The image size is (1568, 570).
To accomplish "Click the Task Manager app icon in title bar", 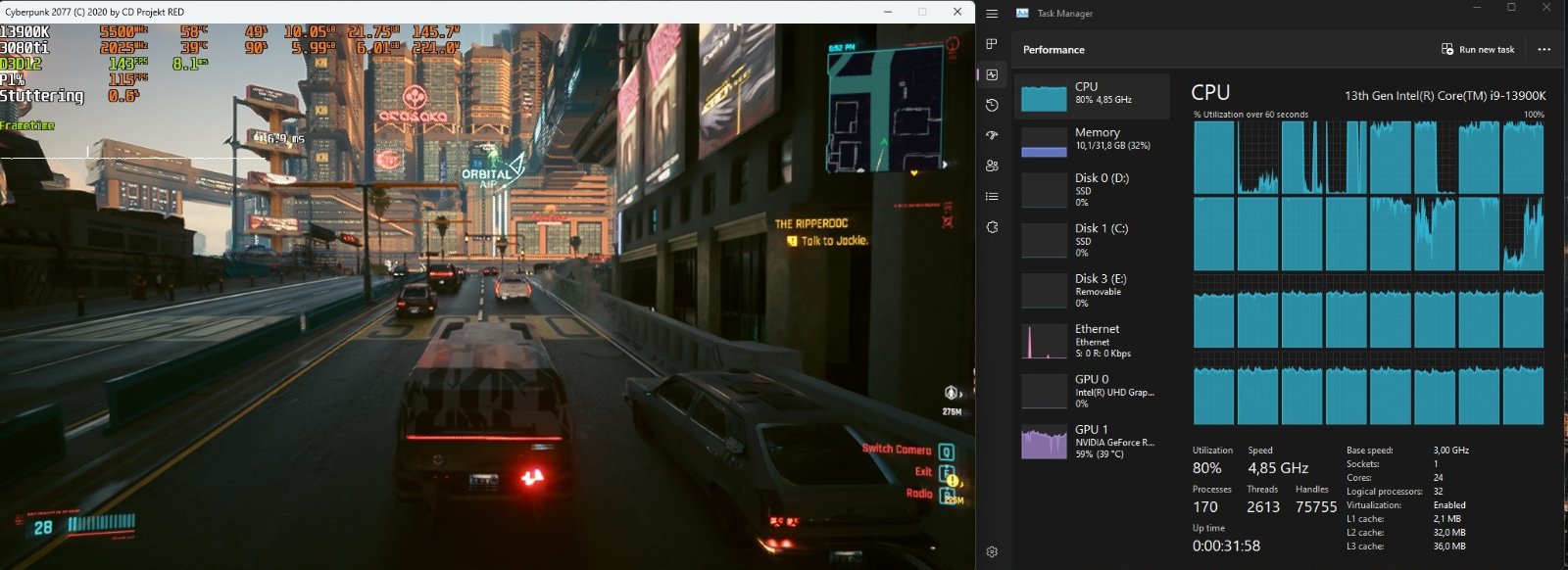I will (x=1022, y=13).
